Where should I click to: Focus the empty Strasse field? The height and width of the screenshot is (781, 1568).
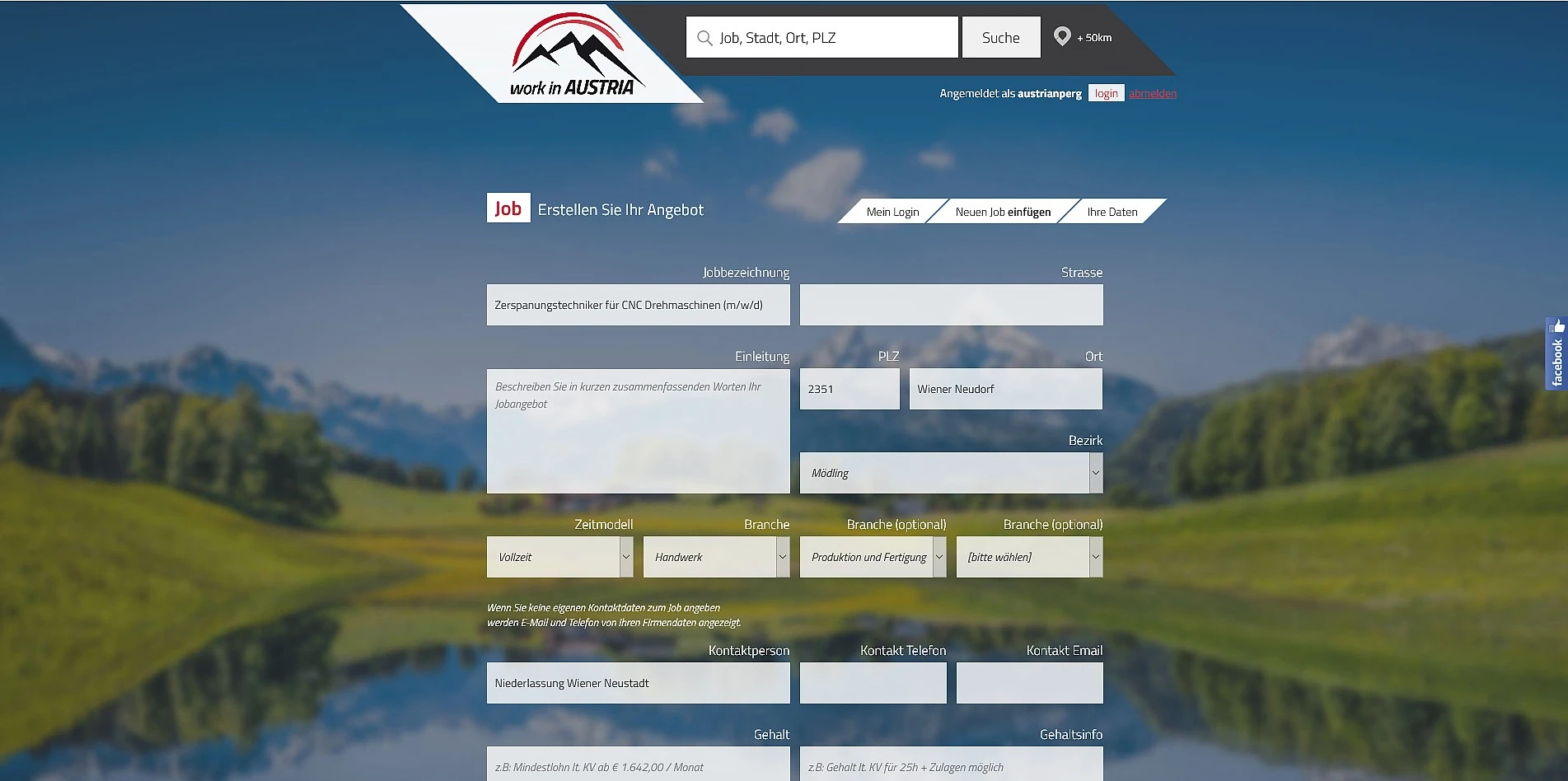coord(951,305)
